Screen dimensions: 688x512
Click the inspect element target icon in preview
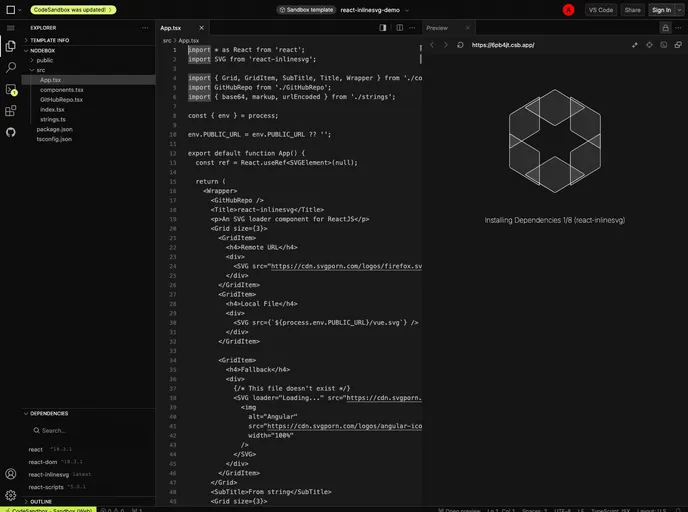pos(649,45)
